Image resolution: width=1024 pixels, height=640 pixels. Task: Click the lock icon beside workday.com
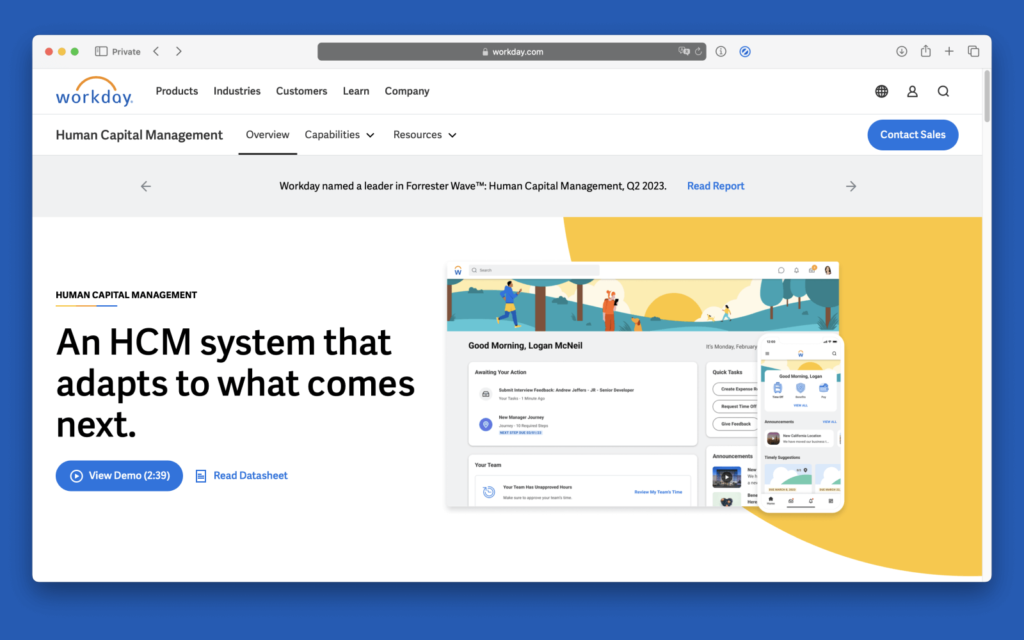pyautogui.click(x=485, y=52)
